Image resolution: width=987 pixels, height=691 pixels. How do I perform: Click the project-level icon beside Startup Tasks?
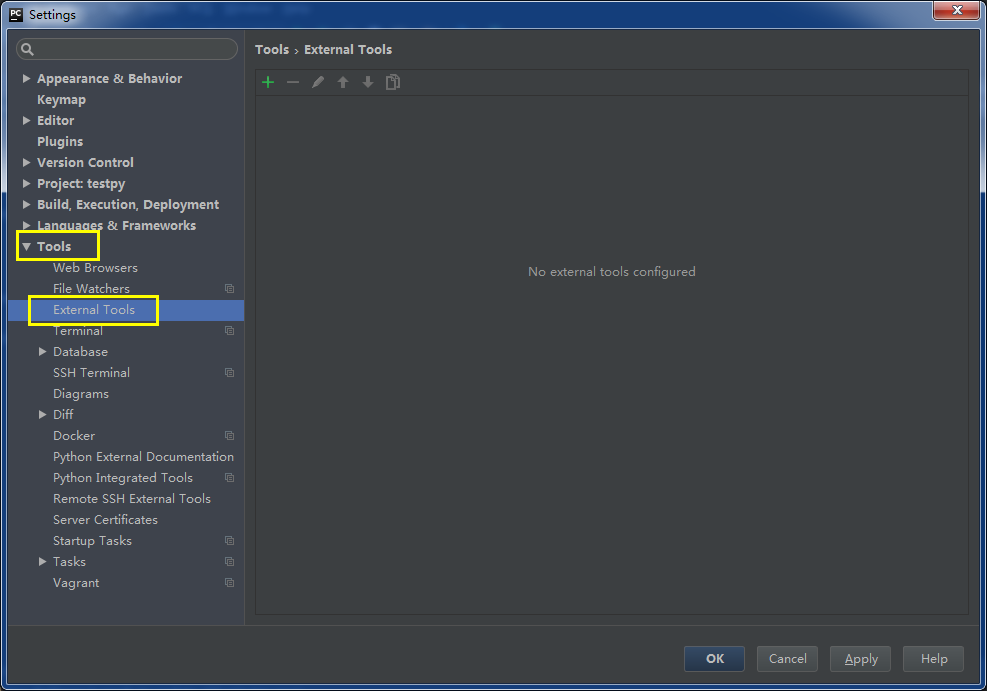point(230,541)
